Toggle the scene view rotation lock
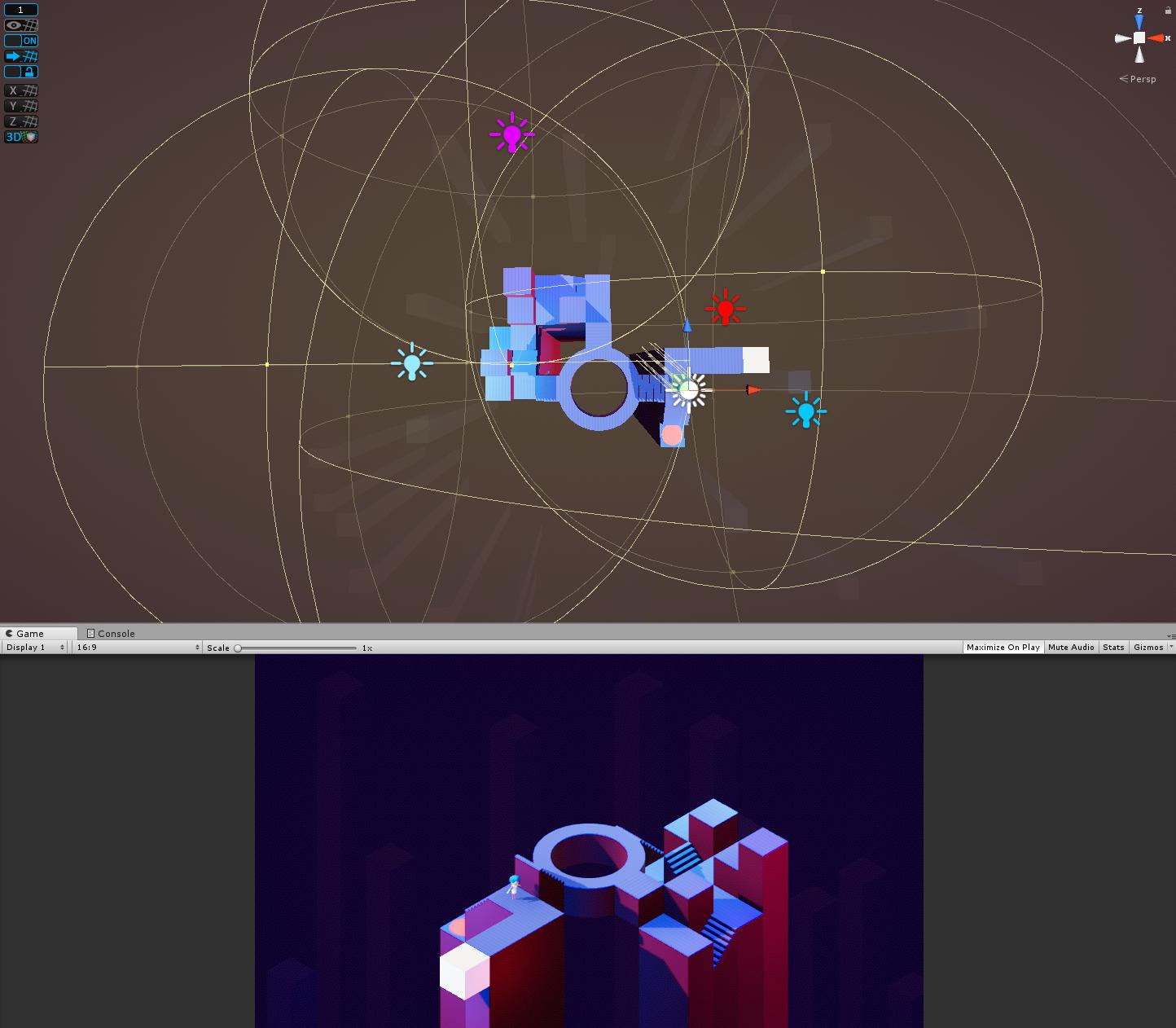1176x1028 pixels. click(x=1169, y=11)
